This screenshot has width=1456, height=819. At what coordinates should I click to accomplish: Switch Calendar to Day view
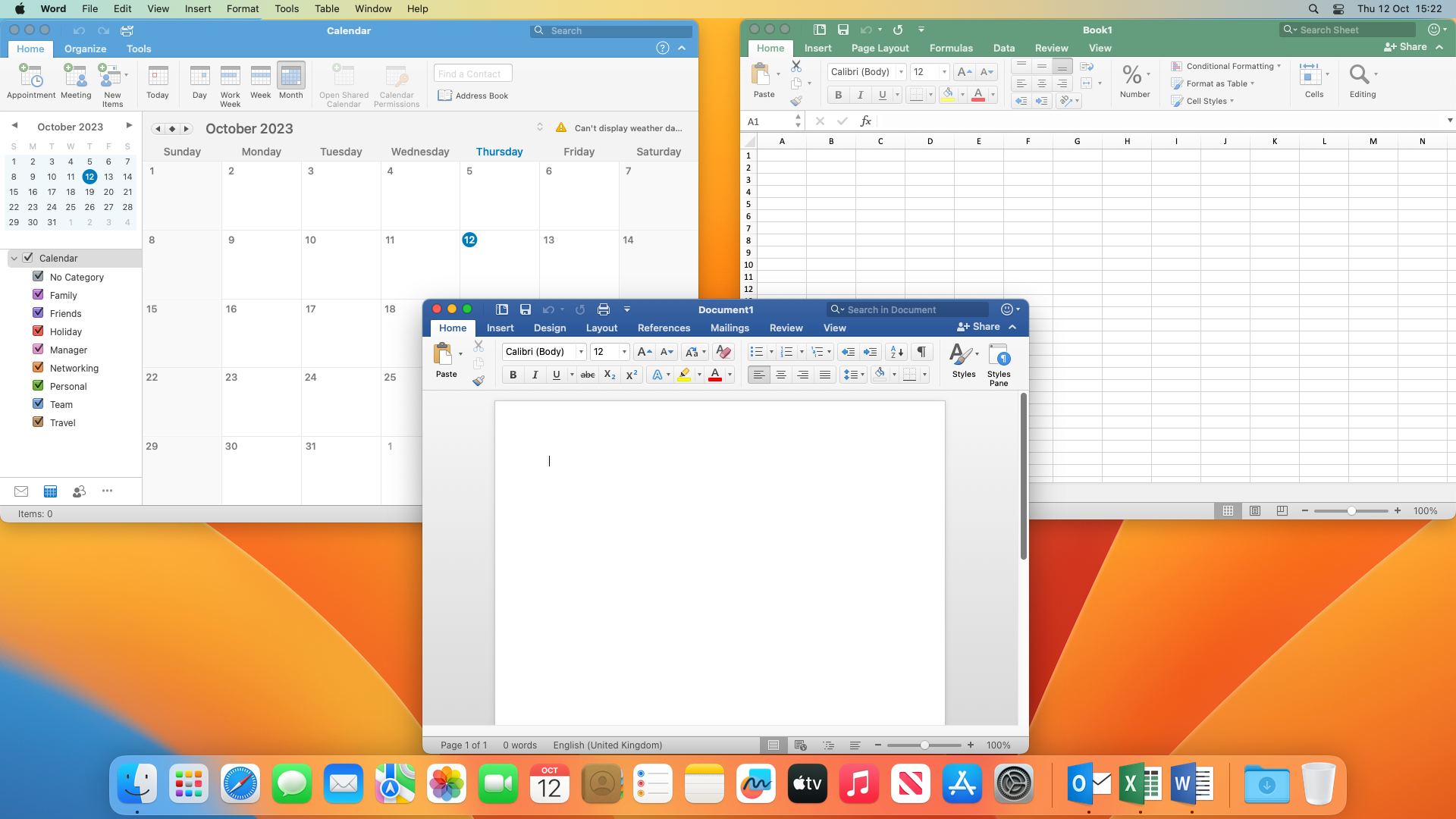199,82
